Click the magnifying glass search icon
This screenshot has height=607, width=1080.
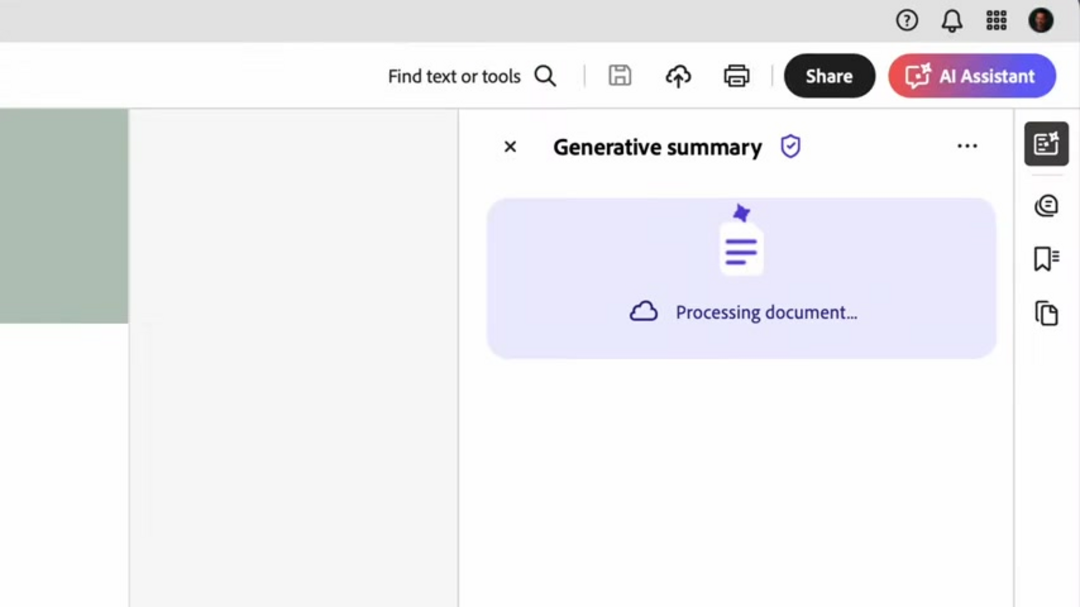point(545,76)
